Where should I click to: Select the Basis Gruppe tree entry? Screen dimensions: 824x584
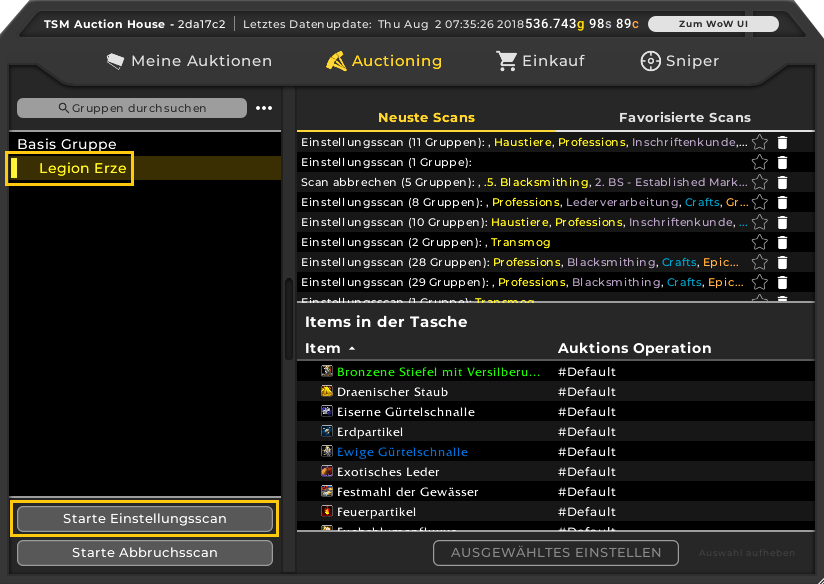click(67, 144)
